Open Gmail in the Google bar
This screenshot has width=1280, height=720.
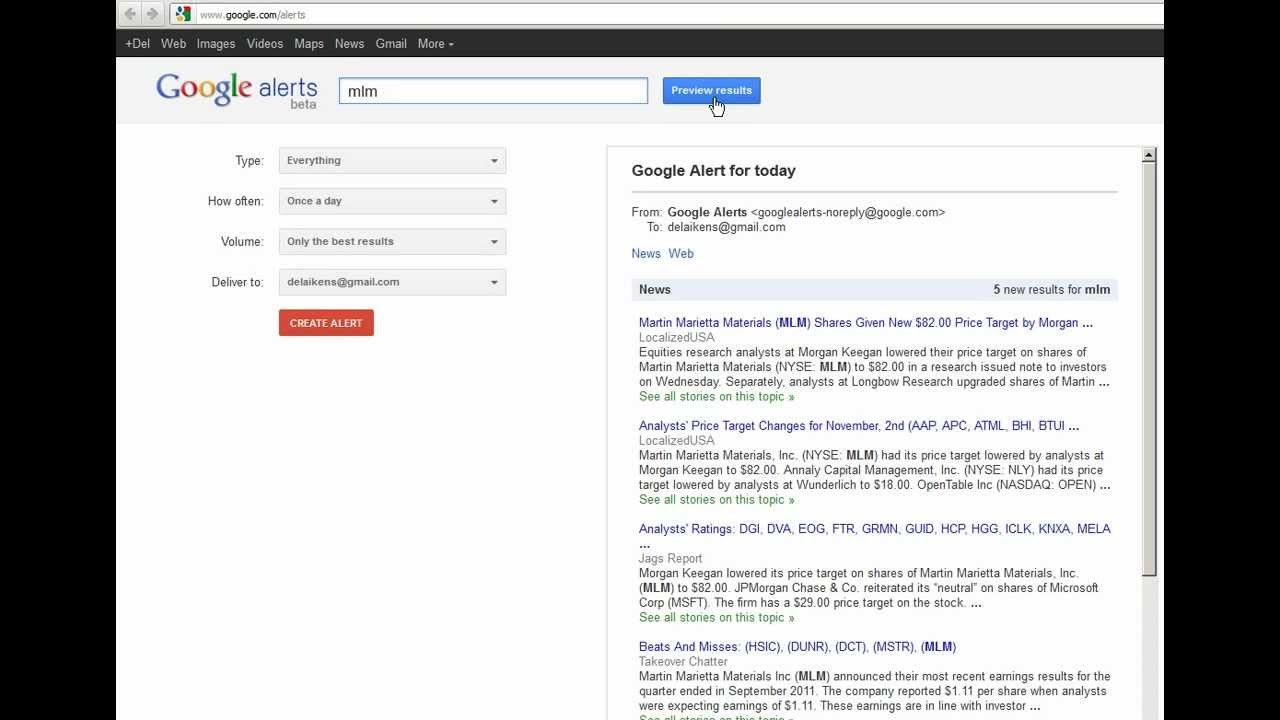[x=391, y=44]
